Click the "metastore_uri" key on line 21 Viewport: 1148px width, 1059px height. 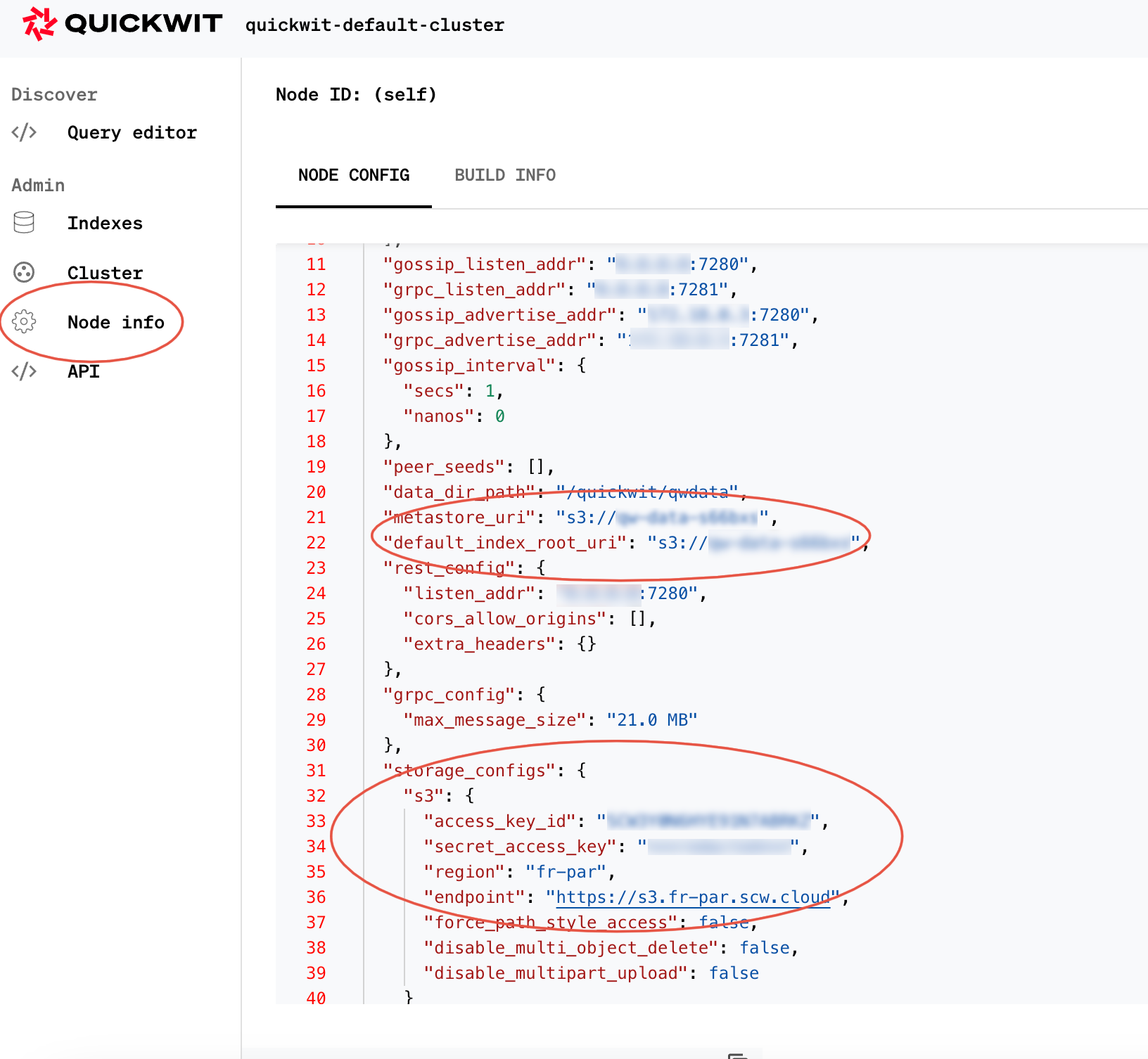coord(459,518)
